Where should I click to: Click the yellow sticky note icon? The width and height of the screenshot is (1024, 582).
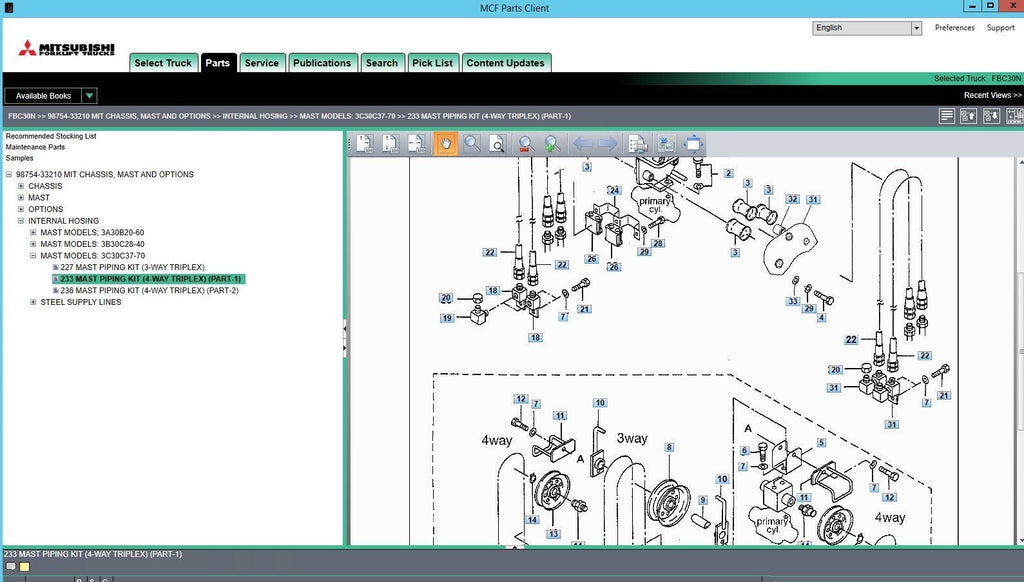(x=25, y=567)
